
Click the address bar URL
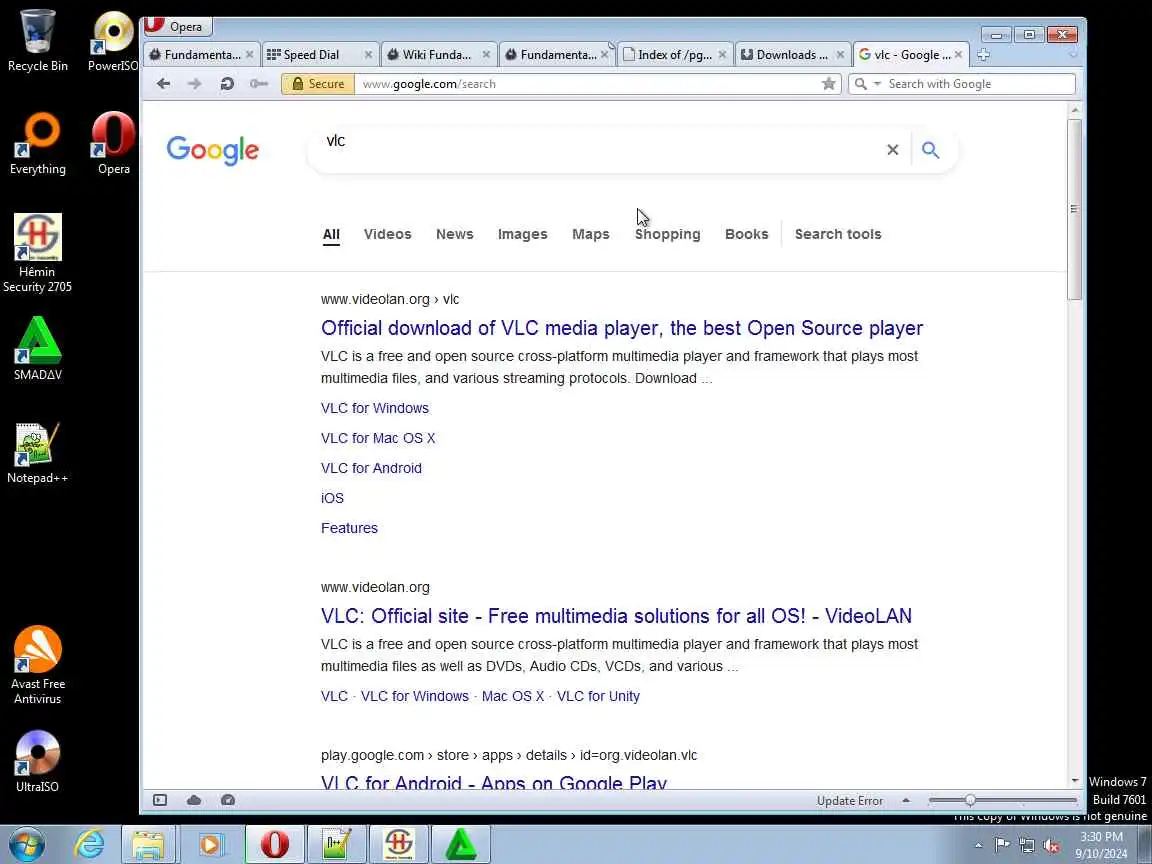click(x=429, y=84)
